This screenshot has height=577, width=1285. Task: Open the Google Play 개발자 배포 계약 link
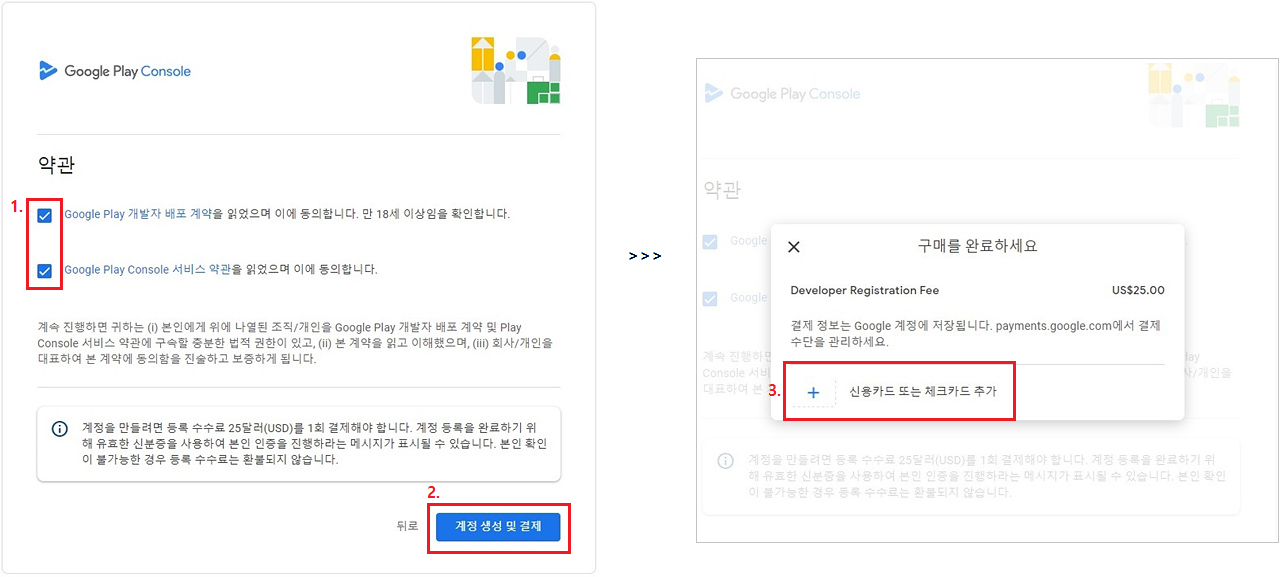[x=138, y=214]
